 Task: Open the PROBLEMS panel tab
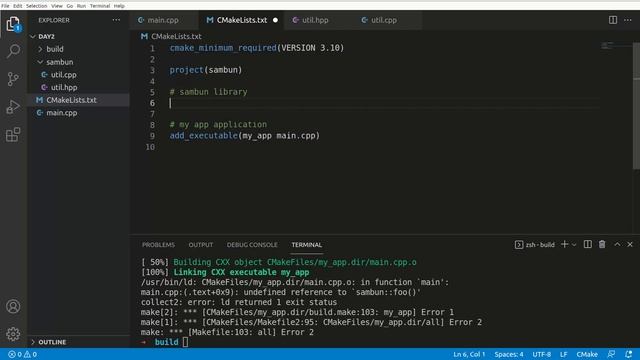[158, 245]
